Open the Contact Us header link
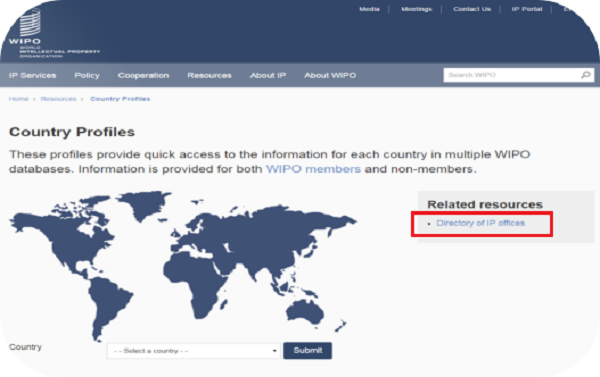 coord(472,9)
